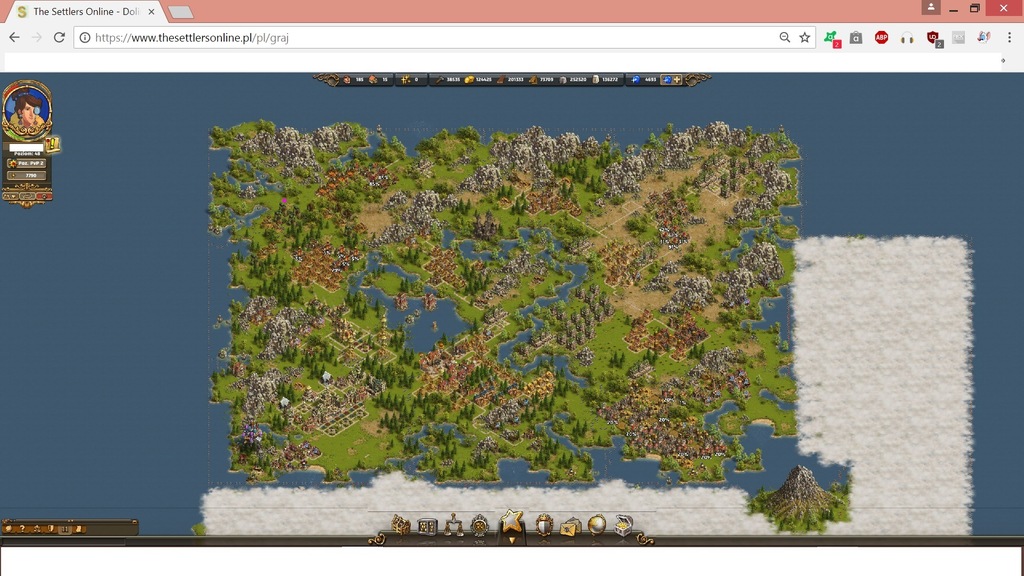The width and height of the screenshot is (1024, 576).
Task: Open a new browser tab
Action: point(180,12)
